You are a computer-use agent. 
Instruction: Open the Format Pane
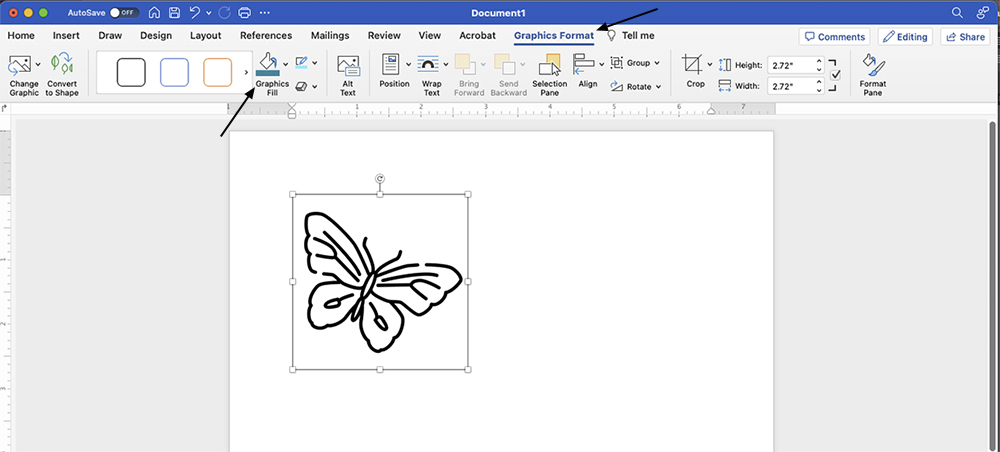[873, 75]
